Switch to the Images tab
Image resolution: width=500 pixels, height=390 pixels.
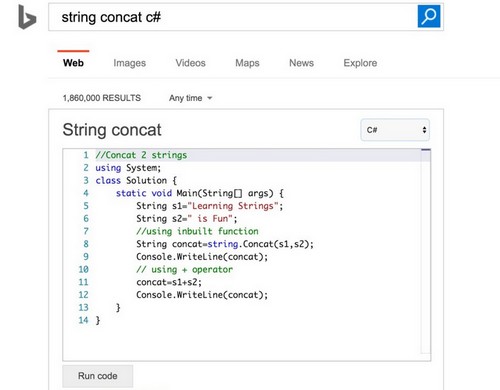coord(129,63)
